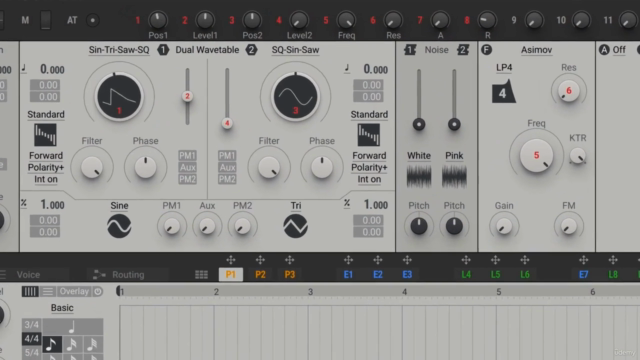Switch to L5 LFO tab

pos(495,275)
